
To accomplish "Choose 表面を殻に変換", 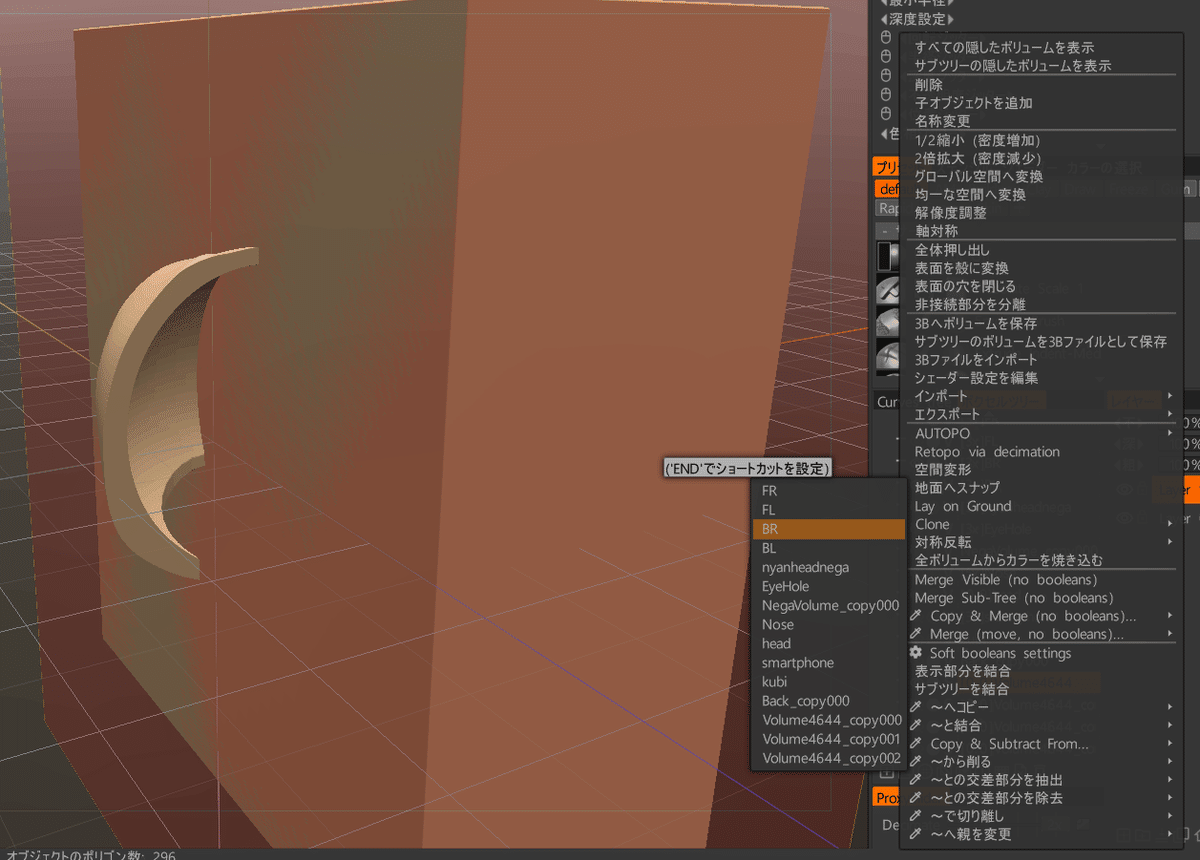I will tap(962, 268).
